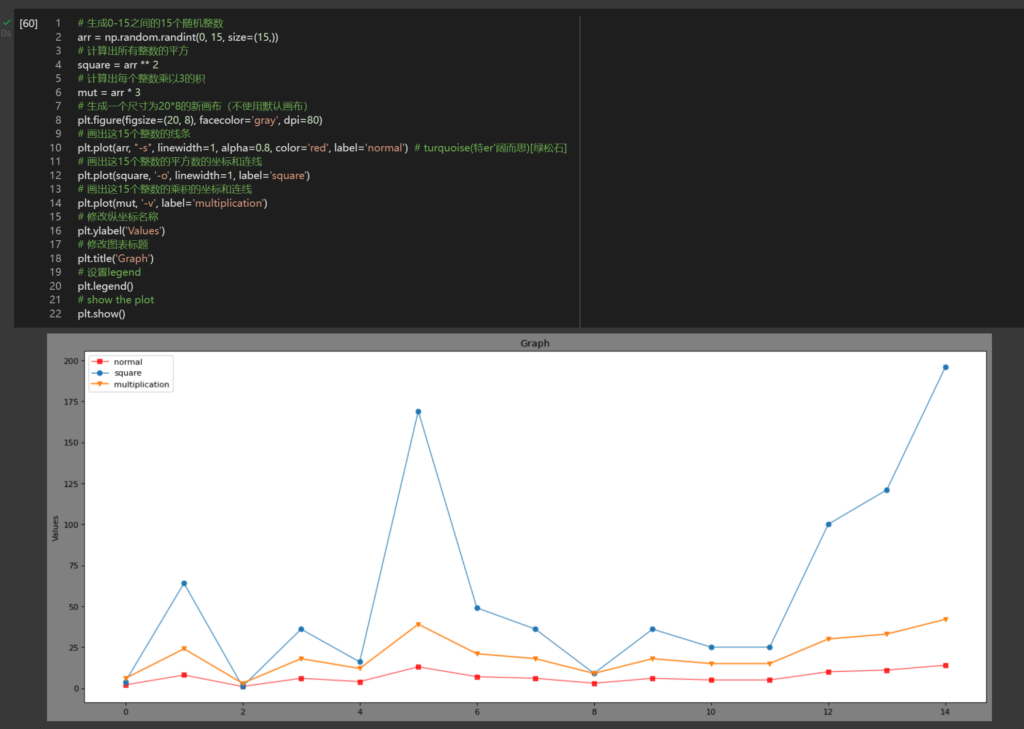
Task: Place cursor in plt.legend() on line 20
Action: (x=105, y=286)
